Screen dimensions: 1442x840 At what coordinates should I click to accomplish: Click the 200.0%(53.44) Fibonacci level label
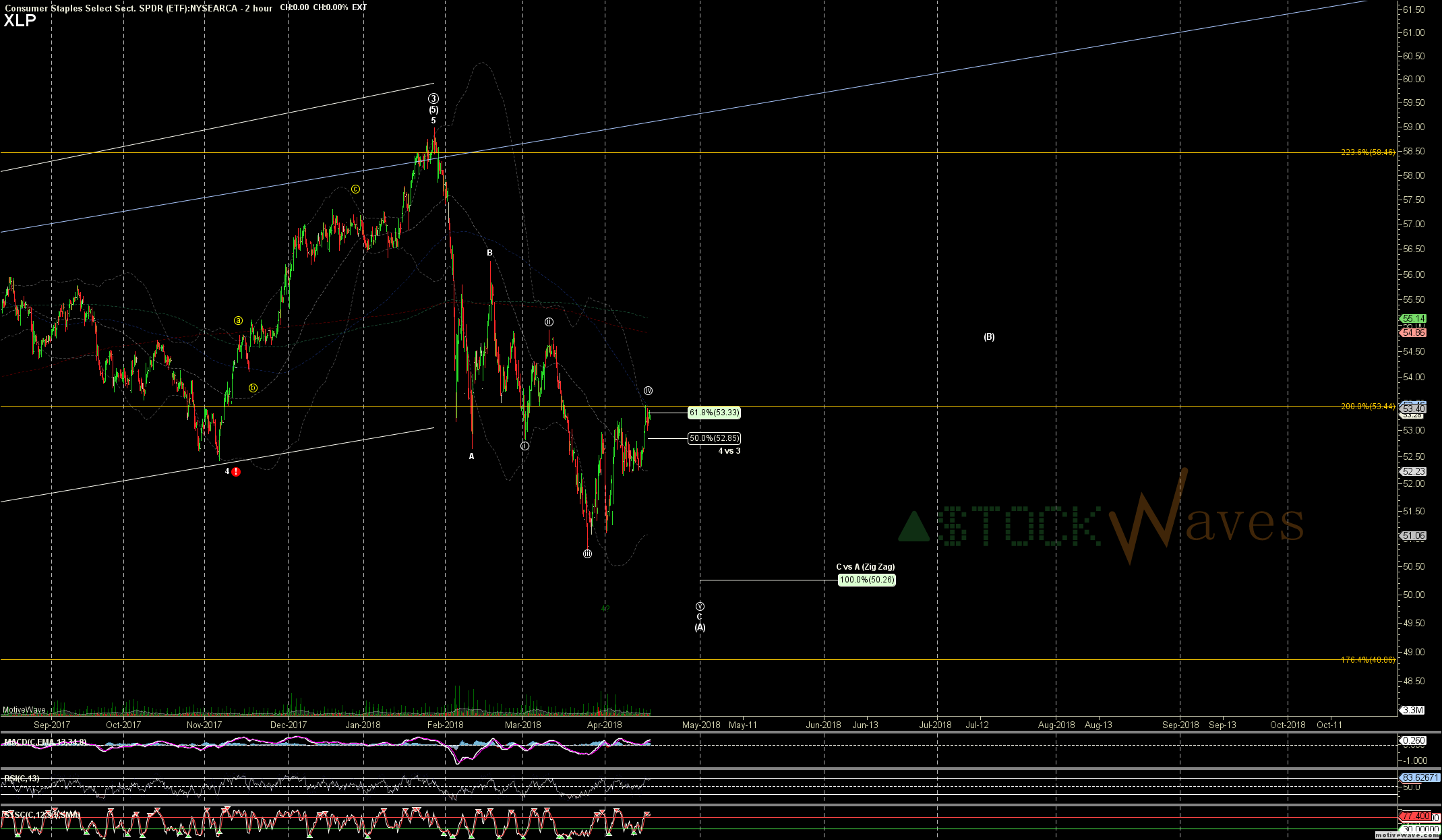coord(1368,407)
